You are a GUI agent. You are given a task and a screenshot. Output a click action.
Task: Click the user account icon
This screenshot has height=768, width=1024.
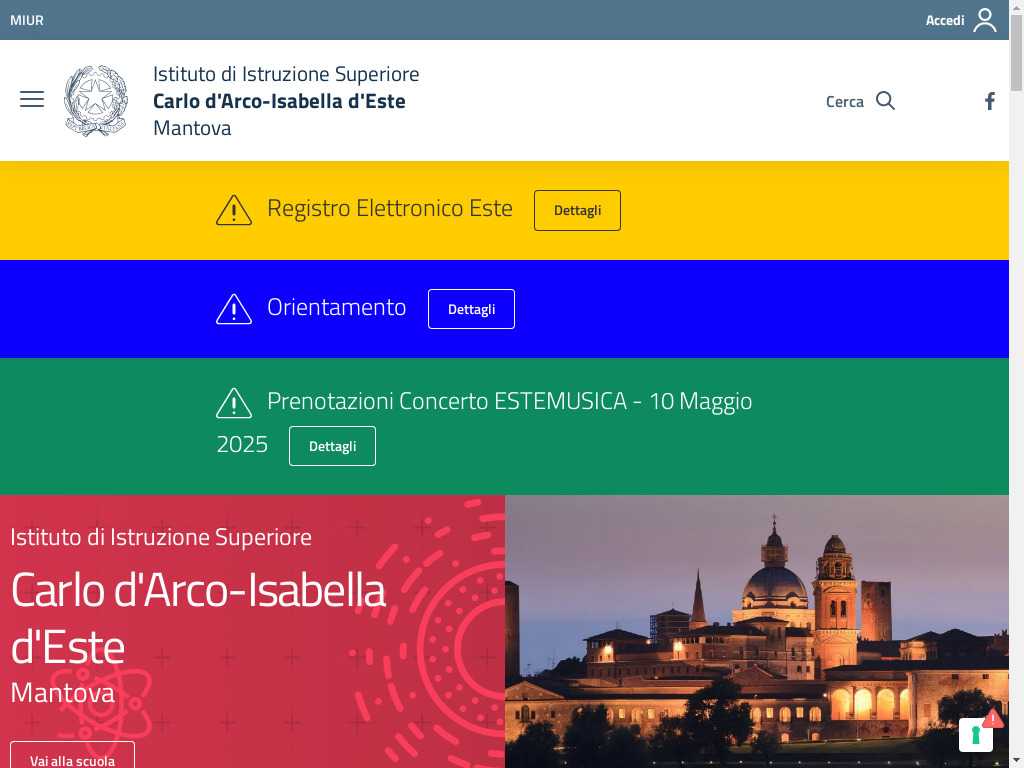pyautogui.click(x=985, y=20)
